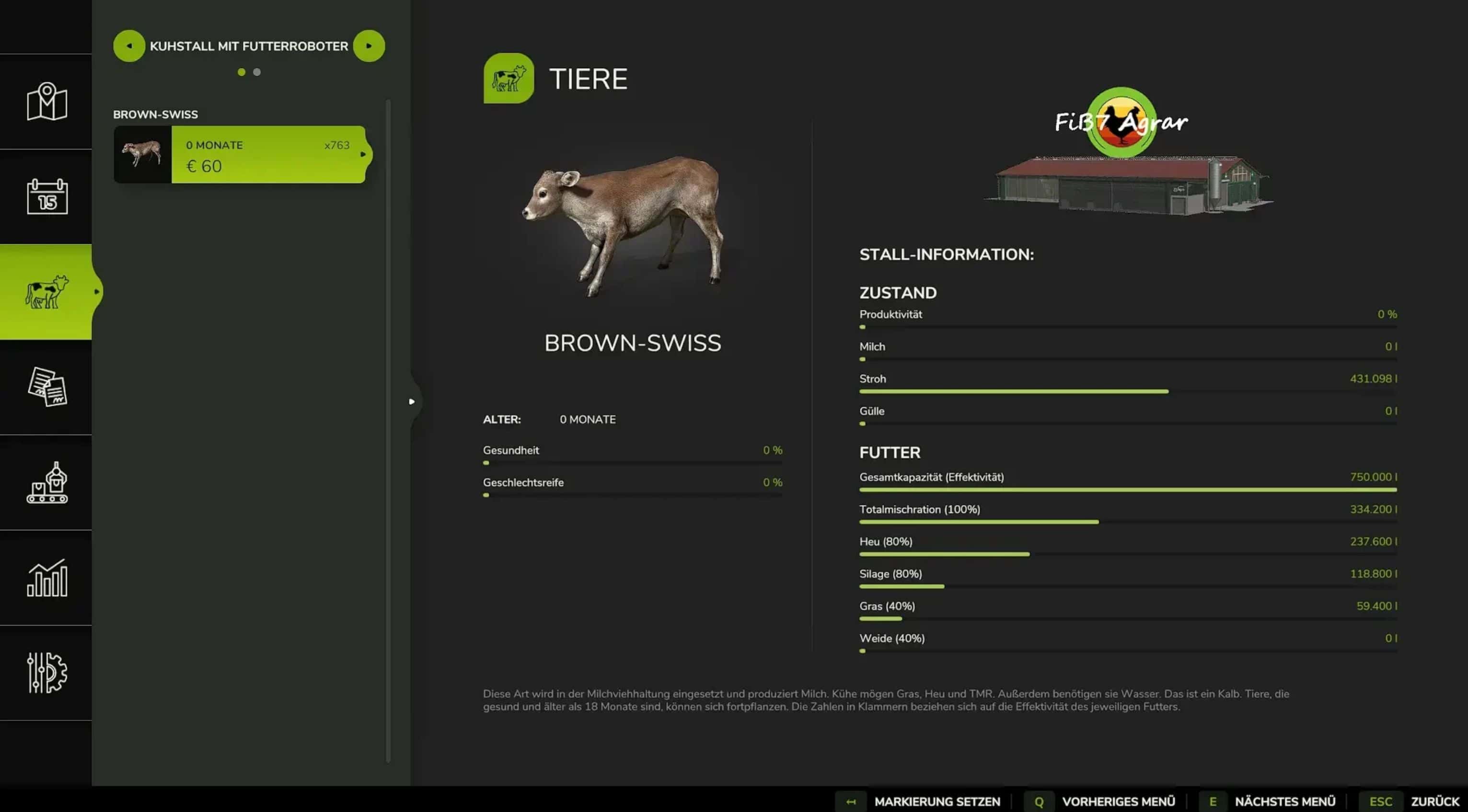Image resolution: width=1468 pixels, height=812 pixels.
Task: Select the Brown-Swiss 0 Monate list entry
Action: point(268,154)
